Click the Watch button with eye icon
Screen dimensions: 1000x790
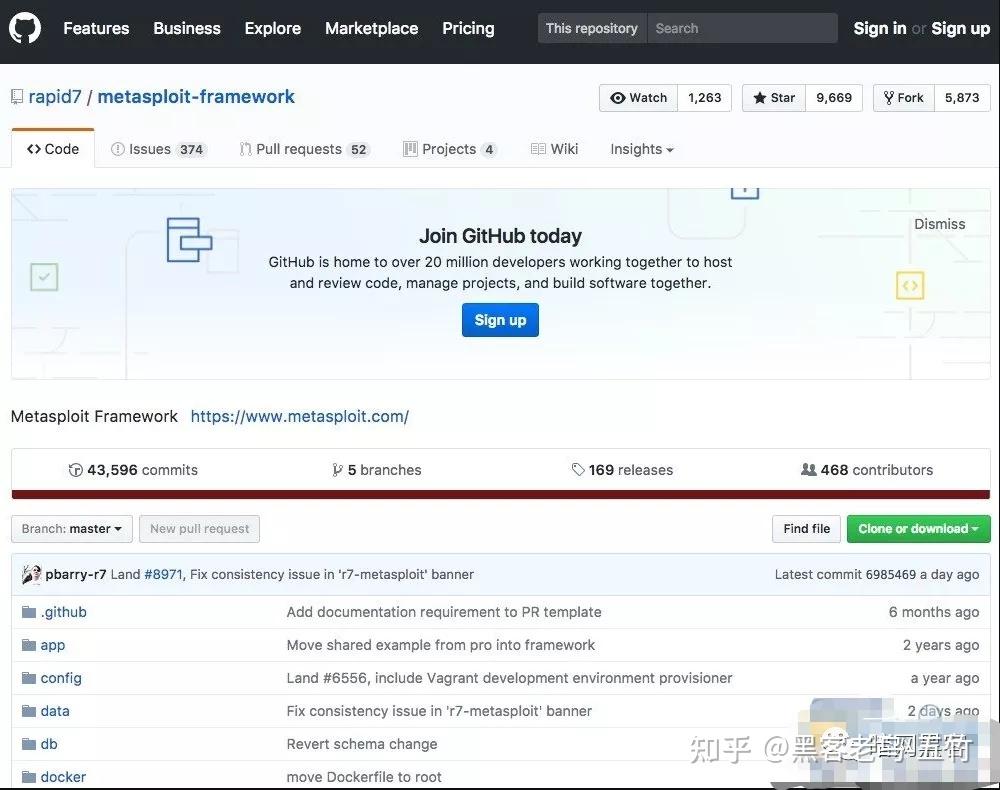click(638, 98)
